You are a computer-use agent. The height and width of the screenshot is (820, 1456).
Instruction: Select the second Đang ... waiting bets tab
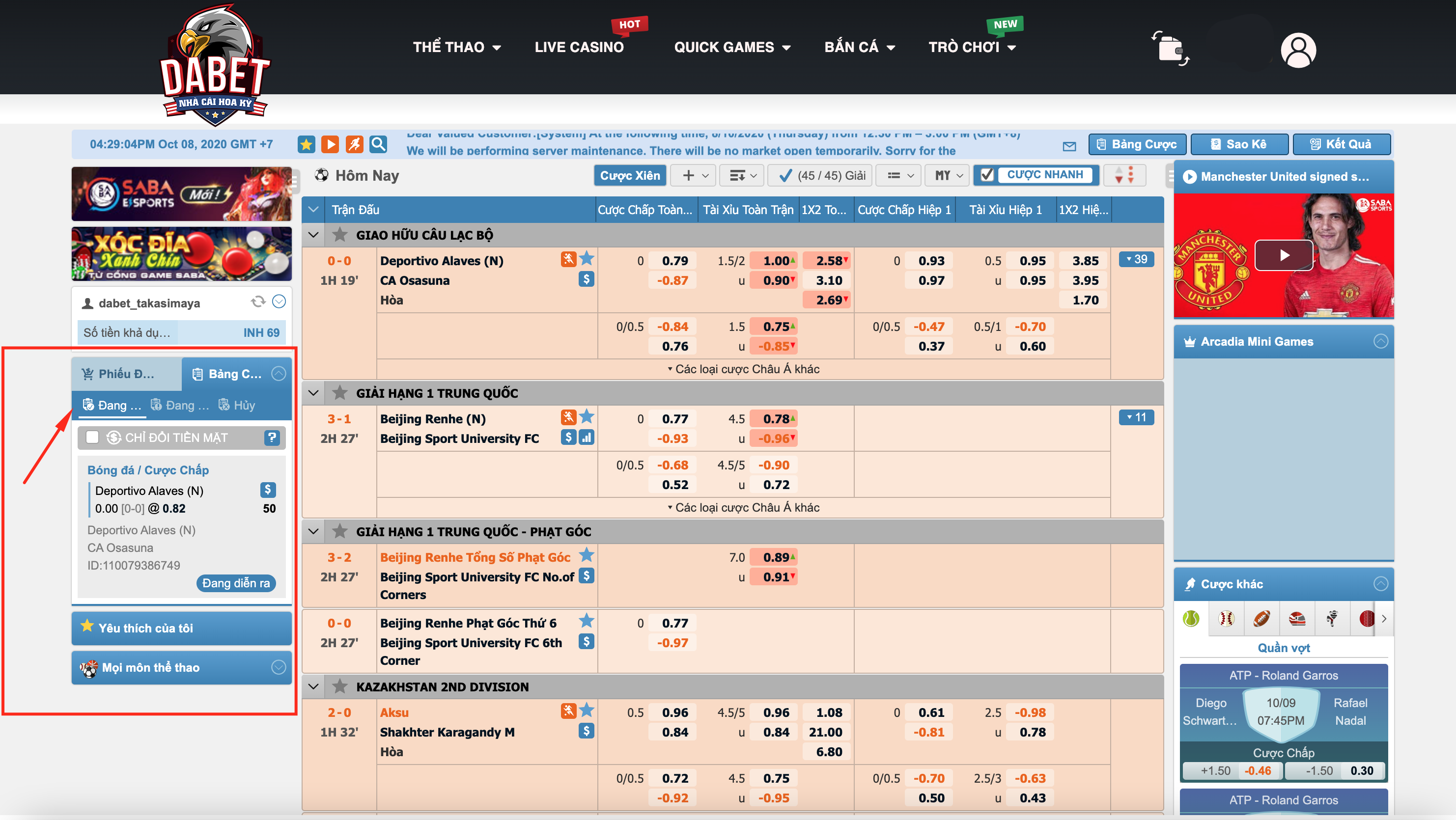point(180,405)
